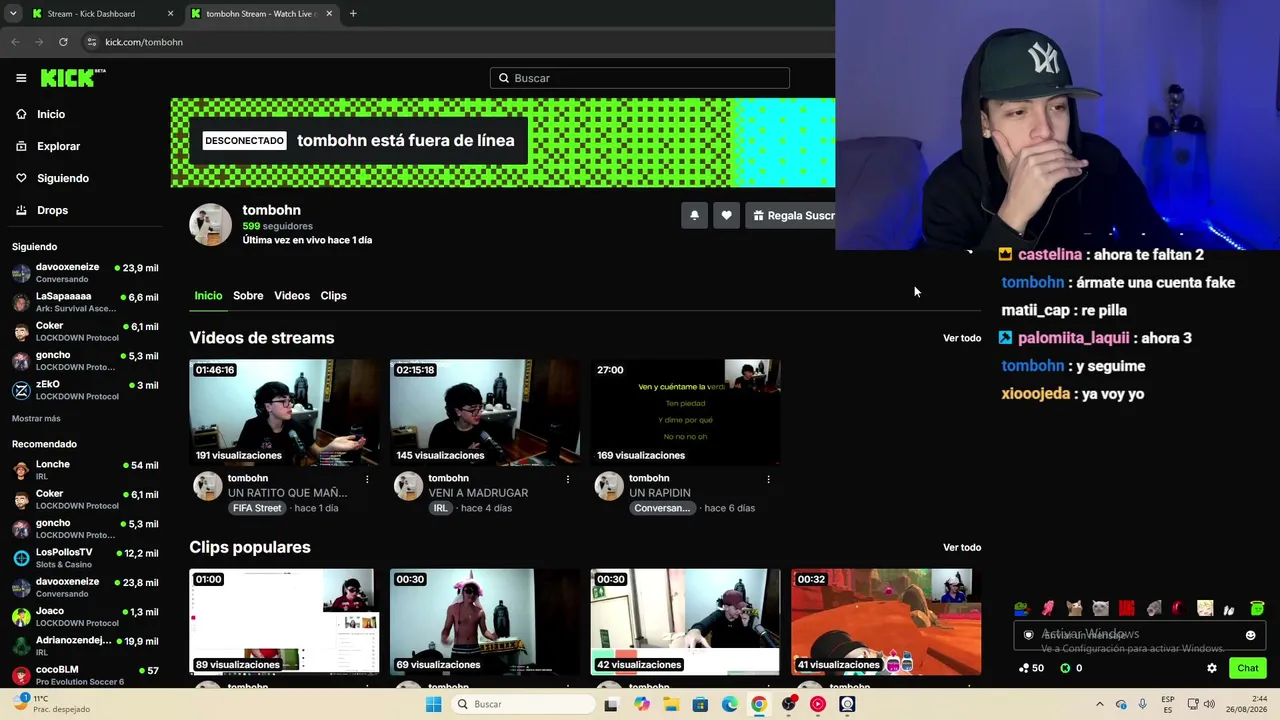Click the Regala Suscripciones gift button

coord(791,215)
